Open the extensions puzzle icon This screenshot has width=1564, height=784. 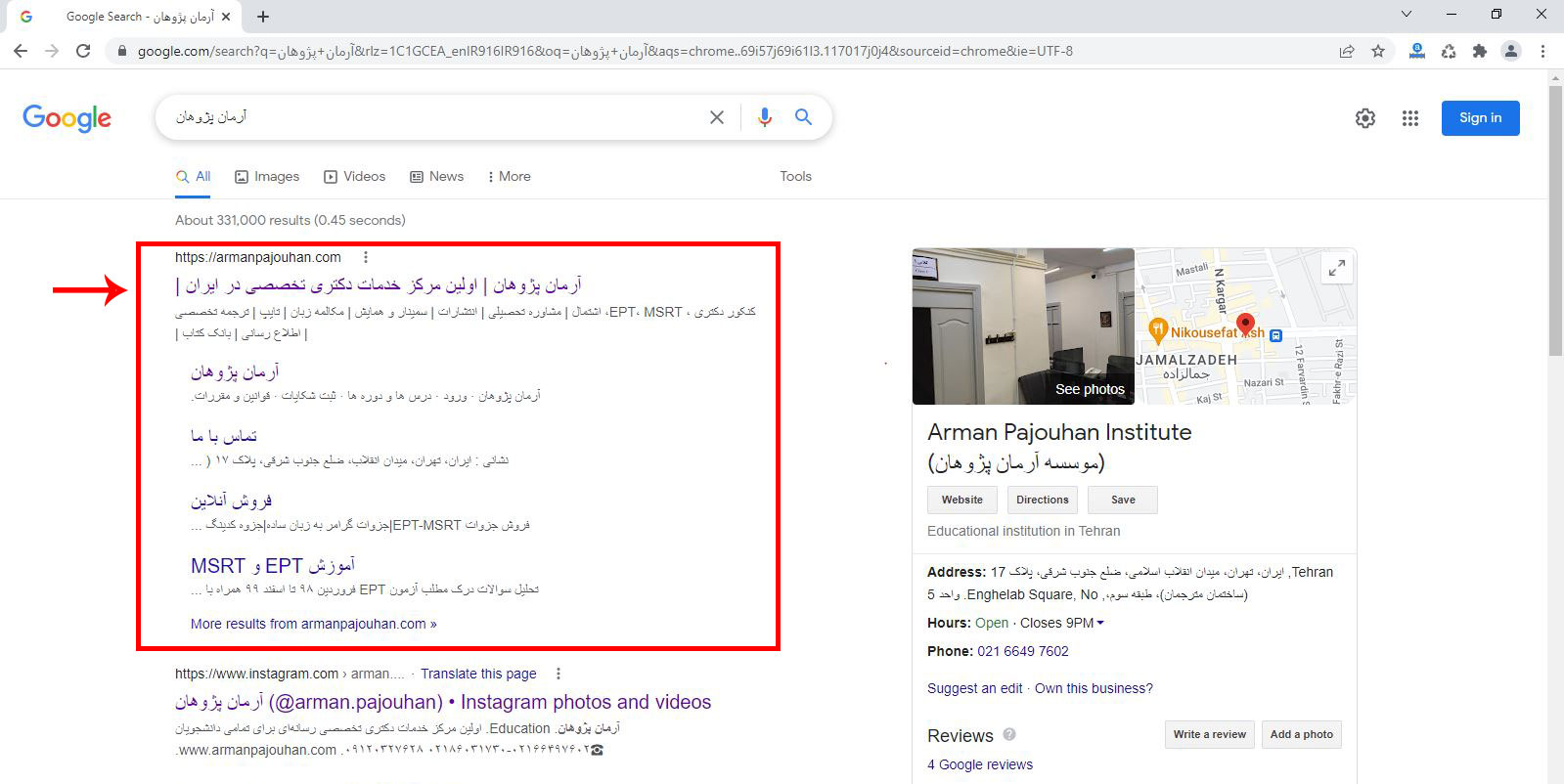(1480, 51)
